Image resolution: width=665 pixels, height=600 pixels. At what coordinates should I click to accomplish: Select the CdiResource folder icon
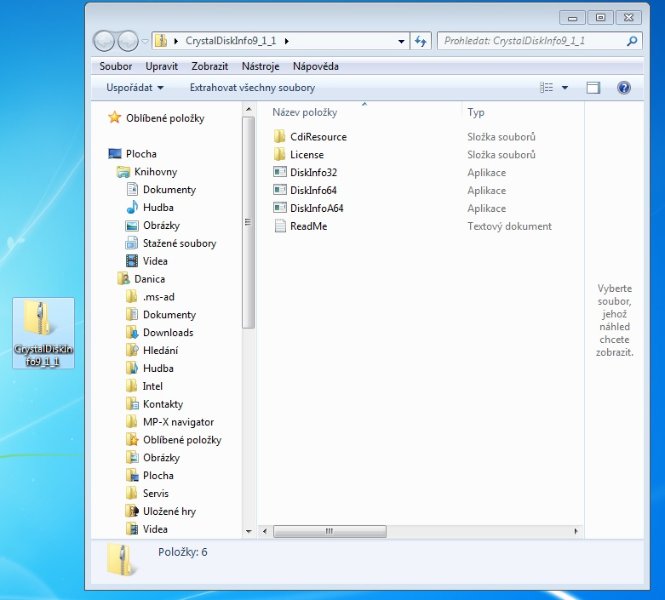tap(279, 137)
